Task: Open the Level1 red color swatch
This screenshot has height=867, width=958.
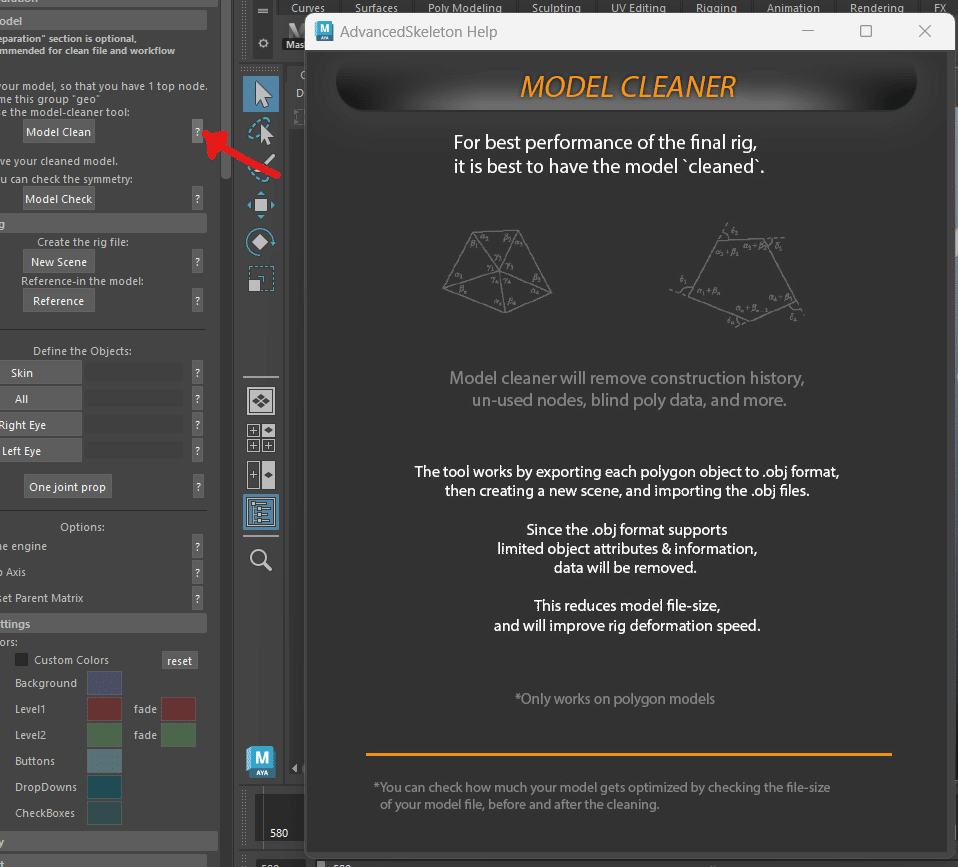Action: point(104,709)
